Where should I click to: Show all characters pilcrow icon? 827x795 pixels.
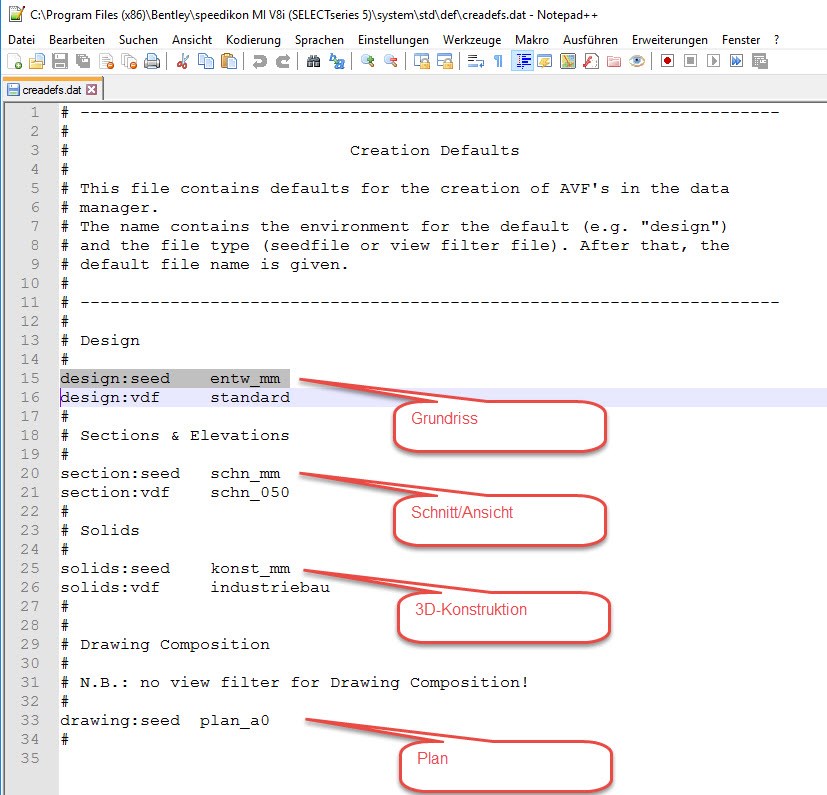pos(498,62)
